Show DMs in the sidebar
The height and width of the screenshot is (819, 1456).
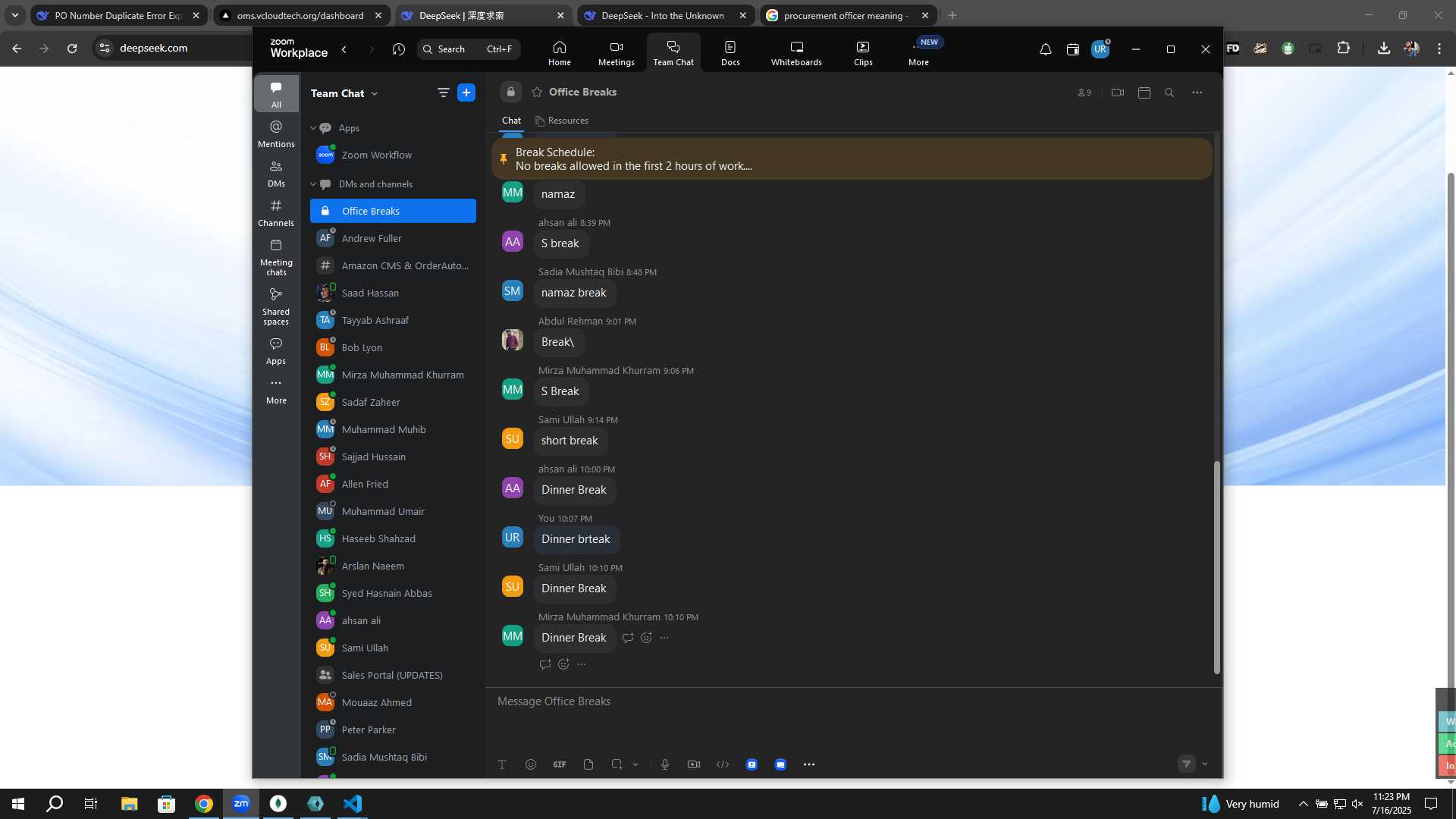(x=276, y=174)
